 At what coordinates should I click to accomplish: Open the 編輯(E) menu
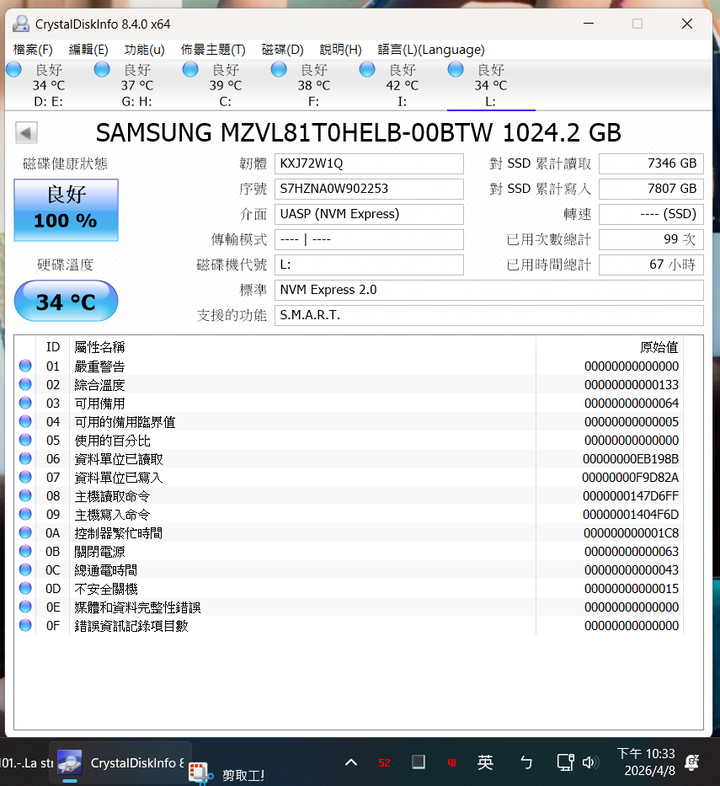click(88, 50)
